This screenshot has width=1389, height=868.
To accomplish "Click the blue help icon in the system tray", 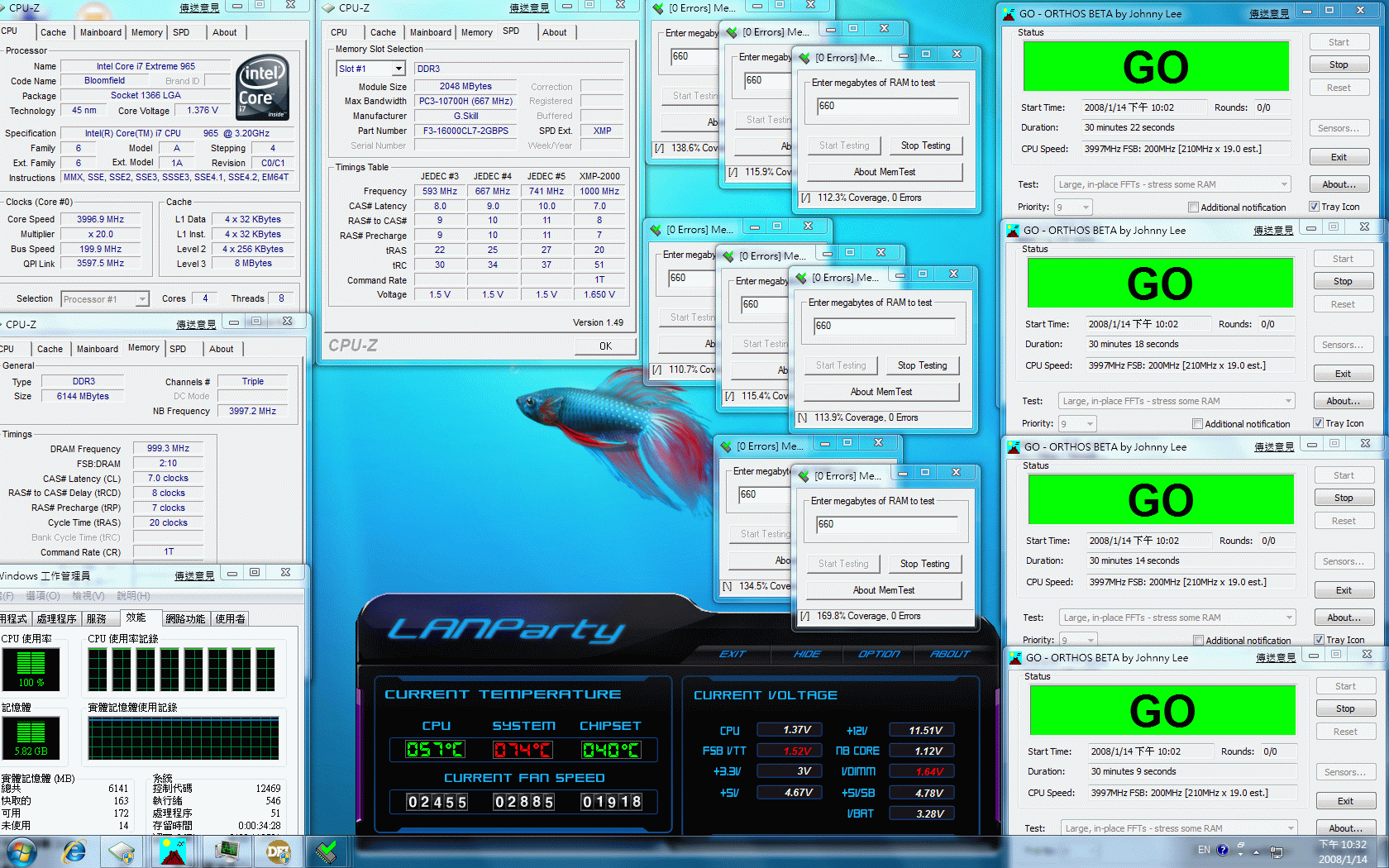I will point(1223,850).
